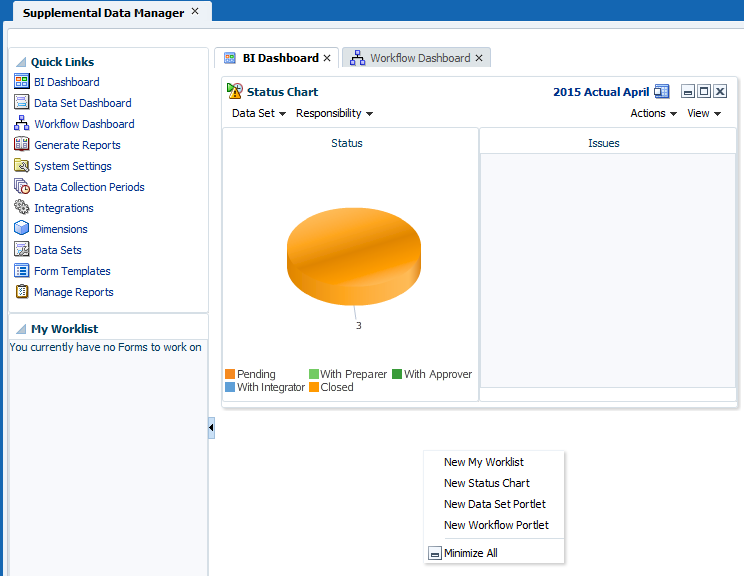
Task: Click the Status column header
Action: click(x=347, y=143)
